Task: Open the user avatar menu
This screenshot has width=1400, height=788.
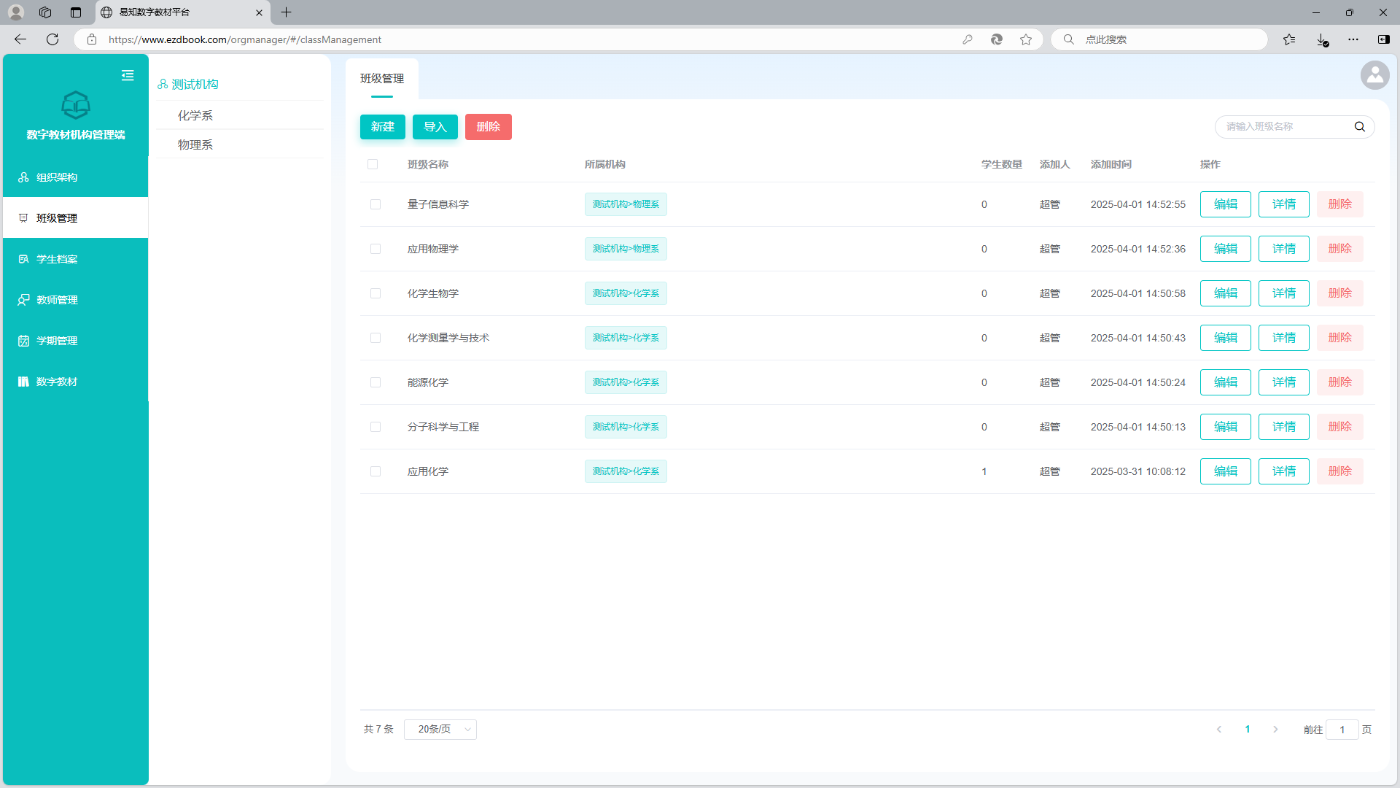Action: pos(1375,75)
